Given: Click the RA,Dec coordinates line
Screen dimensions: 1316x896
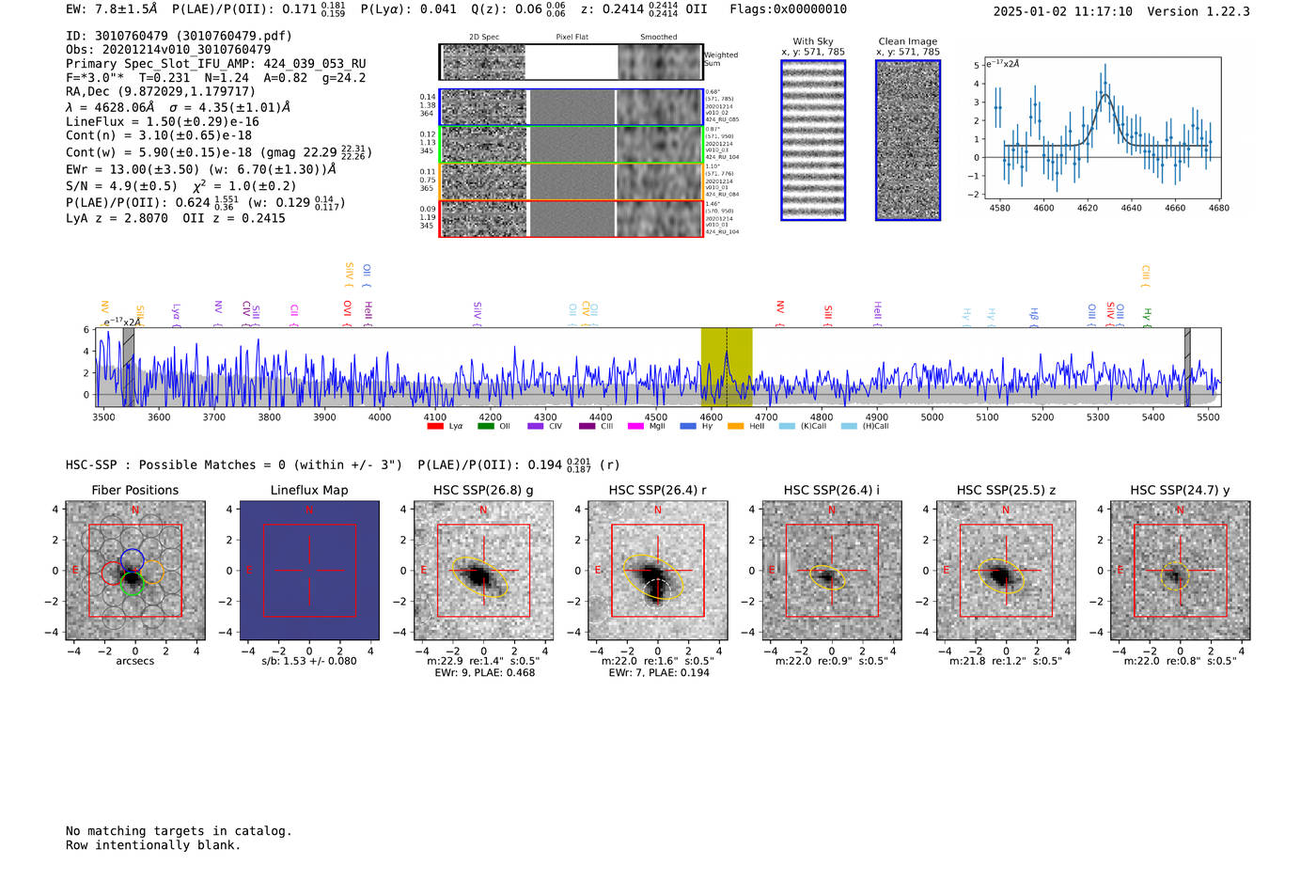Looking at the screenshot, I should pyautogui.click(x=161, y=92).
